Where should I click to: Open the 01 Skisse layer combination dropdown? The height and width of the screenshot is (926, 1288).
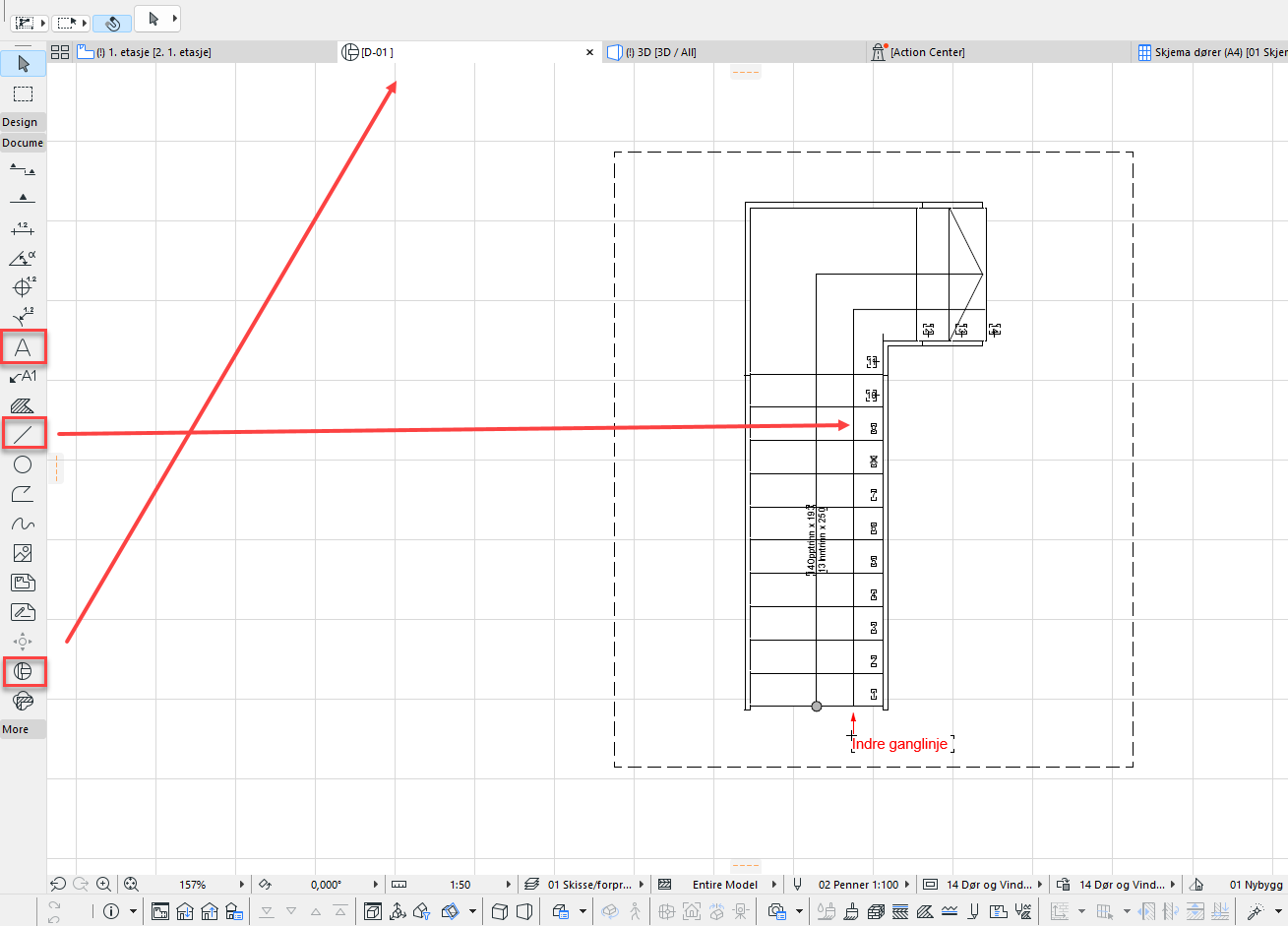[641, 885]
